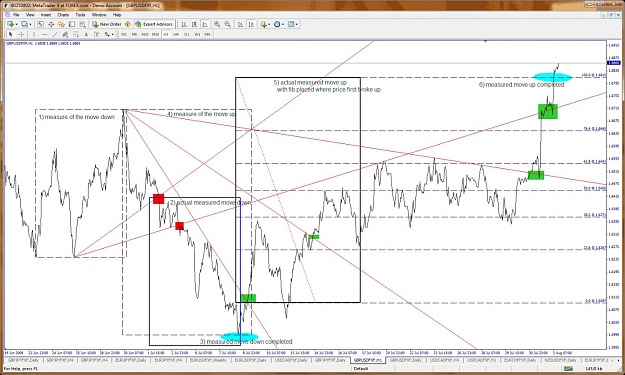Screen dimensions: 625x375
Task: Toggle the Expert Advisors button
Action: click(154, 24)
